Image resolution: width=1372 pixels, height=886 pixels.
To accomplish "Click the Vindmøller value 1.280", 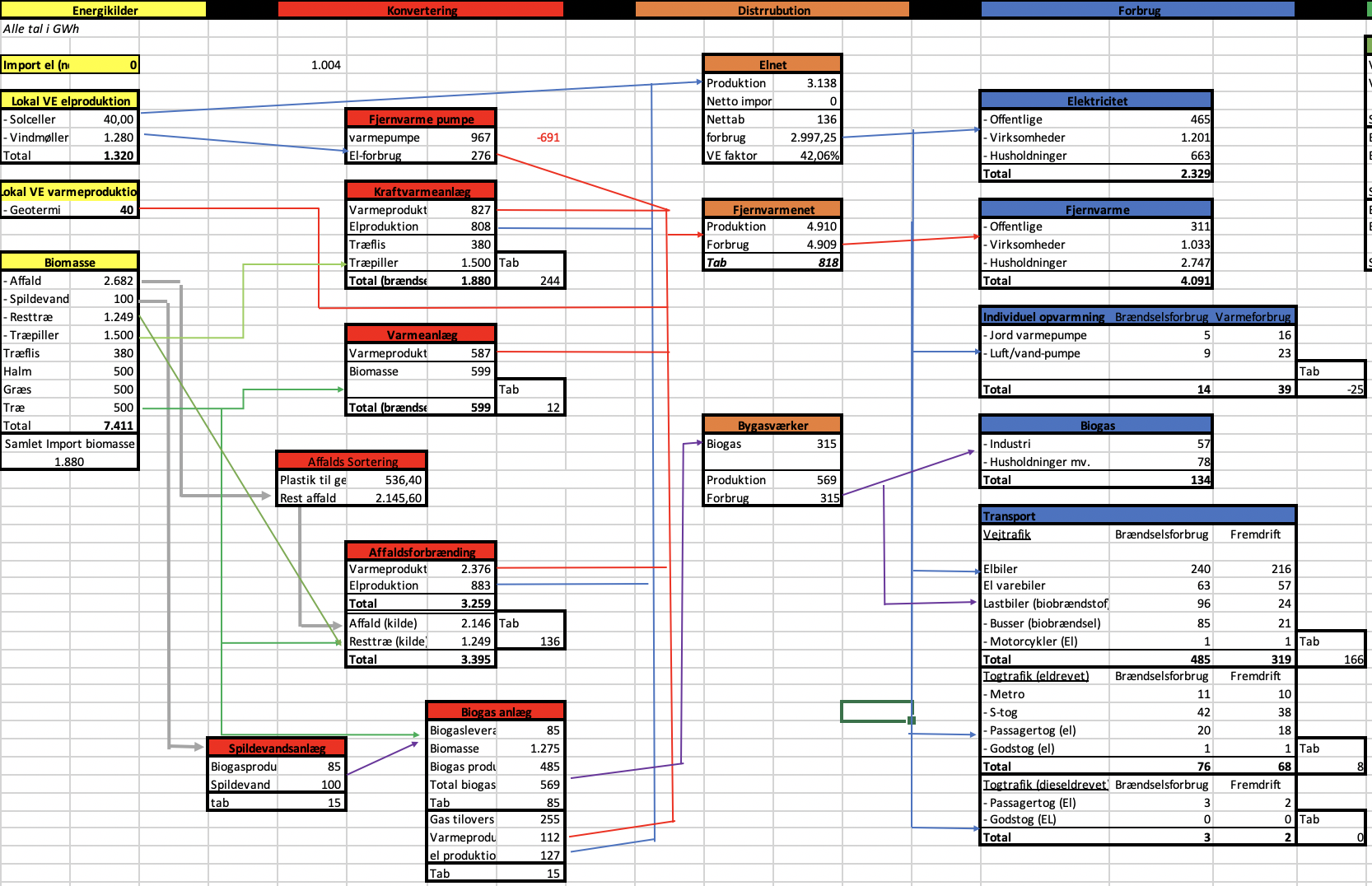I will (x=118, y=138).
